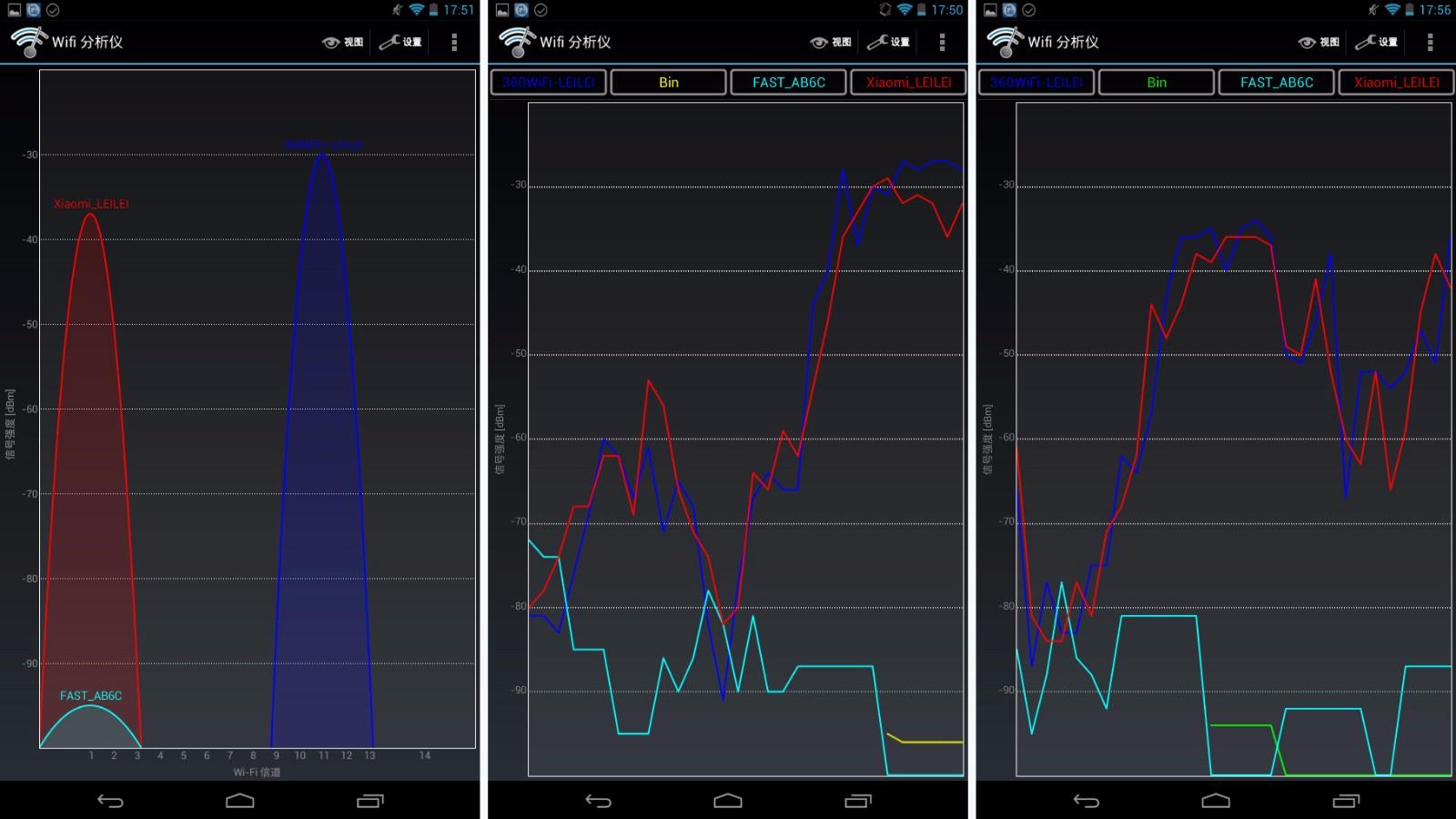Tap the home button below the 17:50 time graph
The height and width of the screenshot is (819, 1456).
coord(728,801)
